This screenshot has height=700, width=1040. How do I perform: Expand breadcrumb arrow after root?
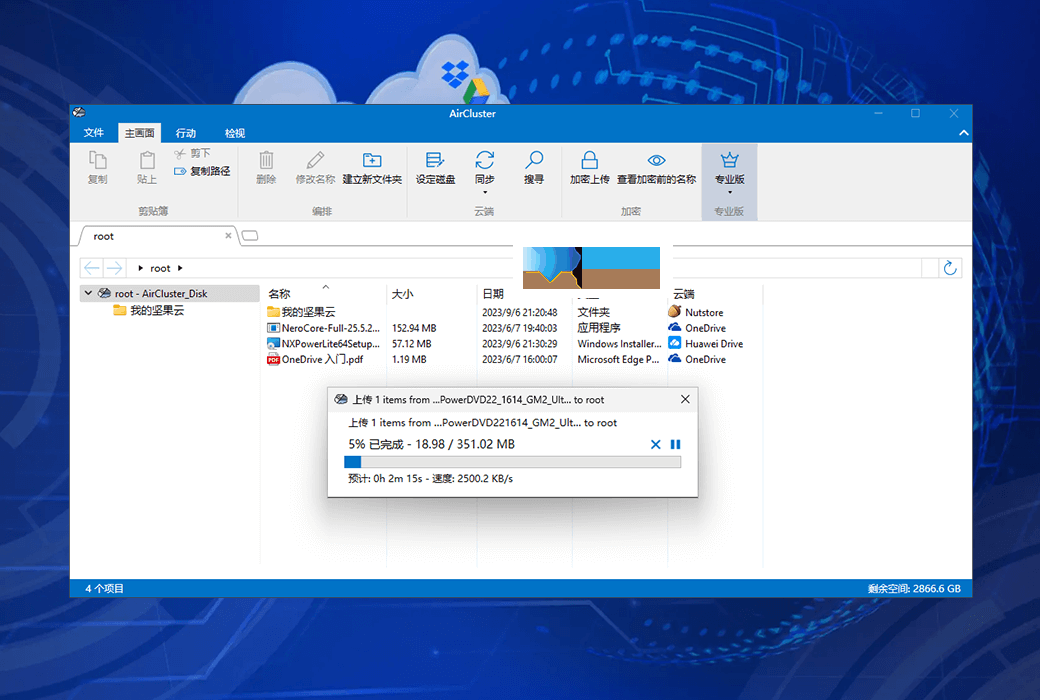click(x=180, y=268)
